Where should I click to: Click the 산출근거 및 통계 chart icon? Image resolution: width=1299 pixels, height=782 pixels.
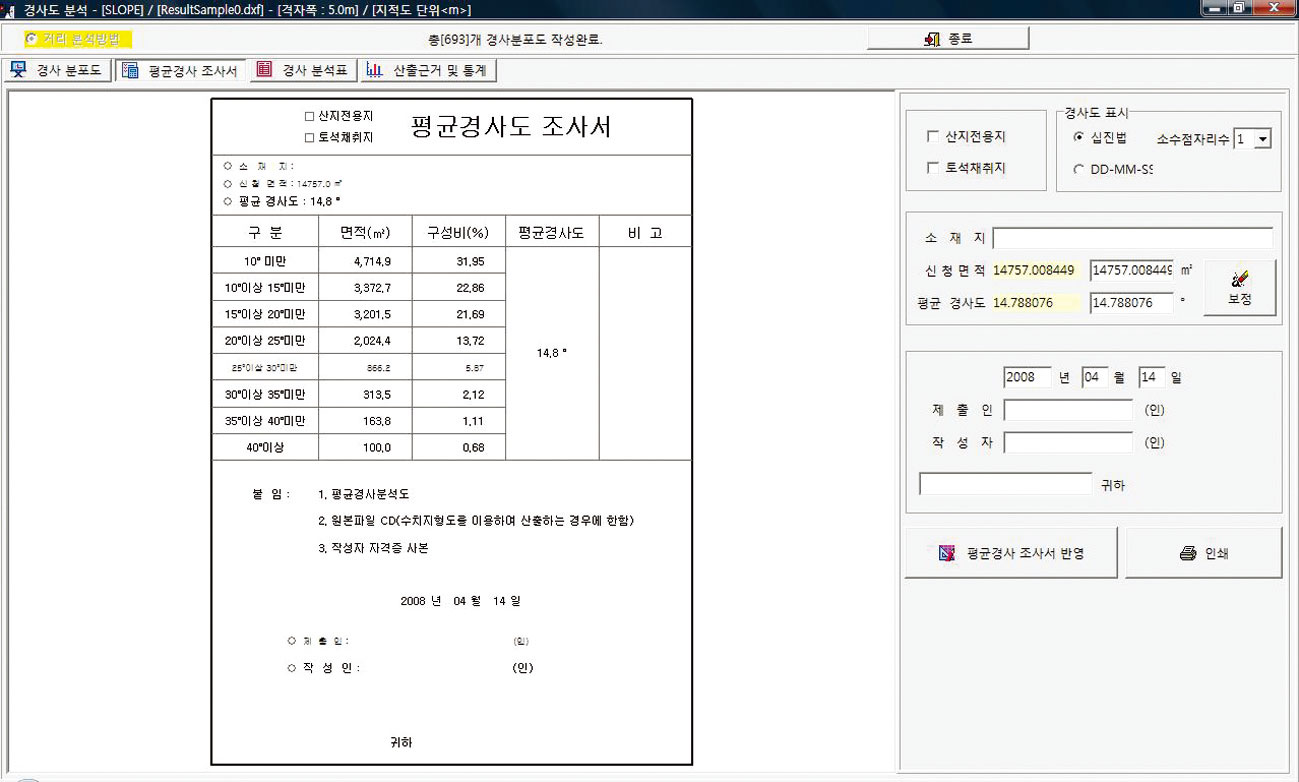point(374,70)
